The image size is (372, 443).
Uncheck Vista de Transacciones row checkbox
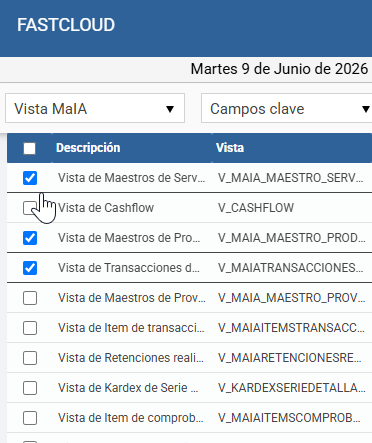pos(30,268)
